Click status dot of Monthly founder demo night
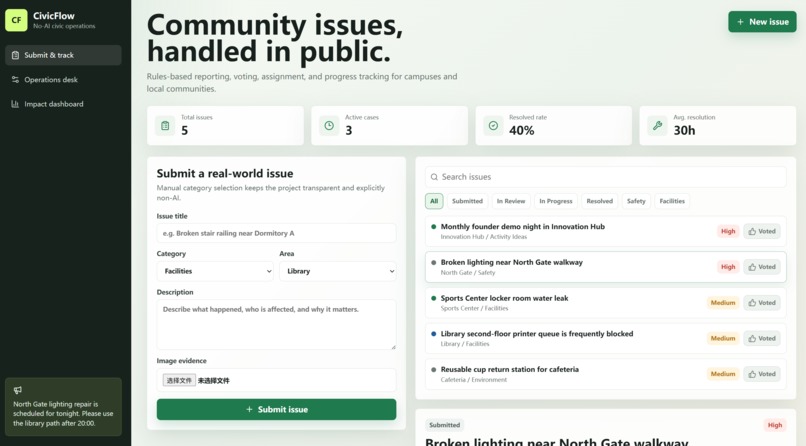 tap(433, 227)
